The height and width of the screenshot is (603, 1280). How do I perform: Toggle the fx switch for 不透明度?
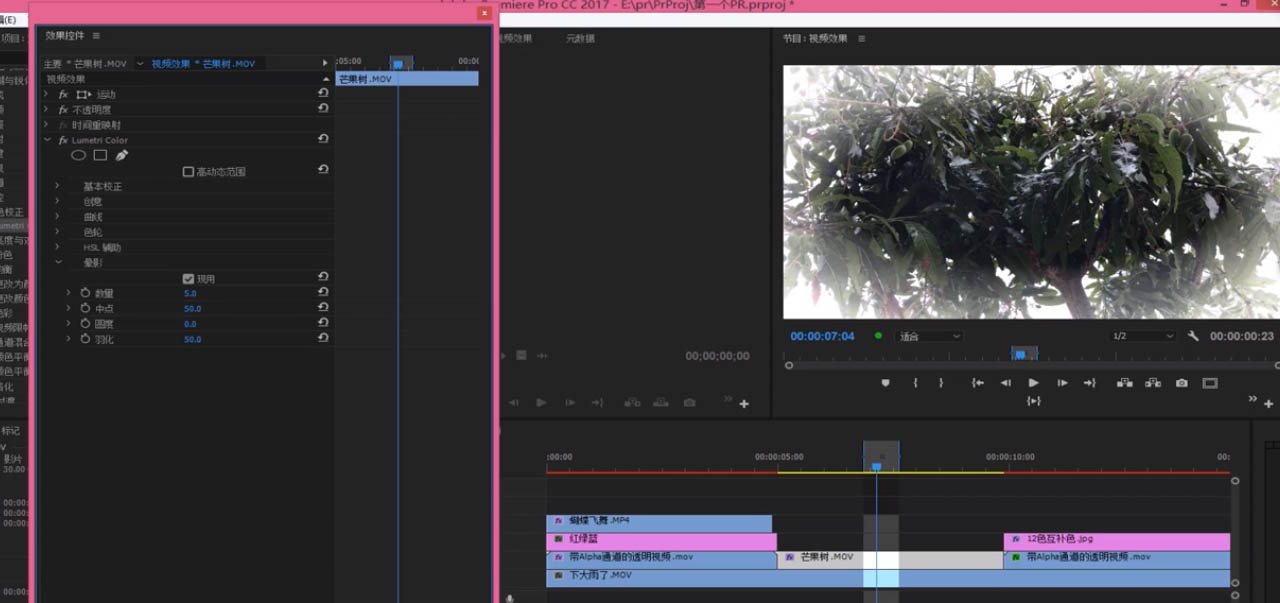[x=63, y=110]
